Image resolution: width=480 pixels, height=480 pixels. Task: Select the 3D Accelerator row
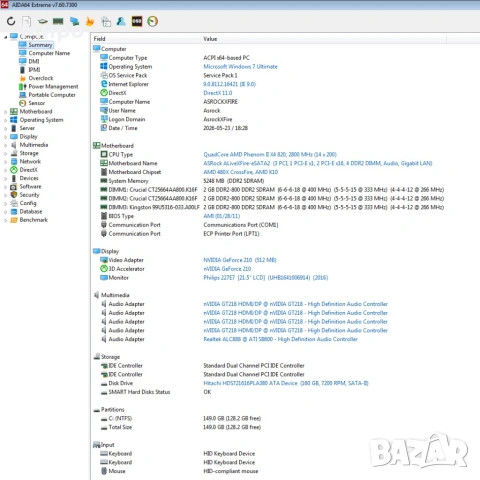(x=175, y=269)
